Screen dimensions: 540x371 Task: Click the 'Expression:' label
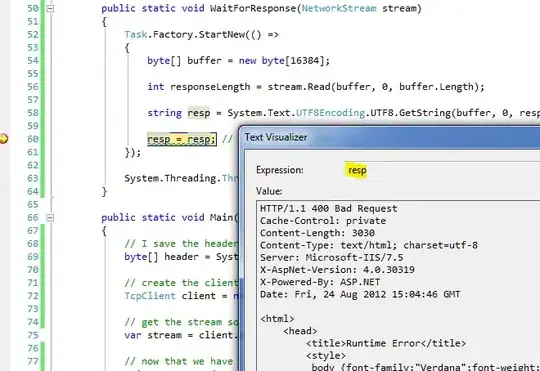tap(280, 170)
